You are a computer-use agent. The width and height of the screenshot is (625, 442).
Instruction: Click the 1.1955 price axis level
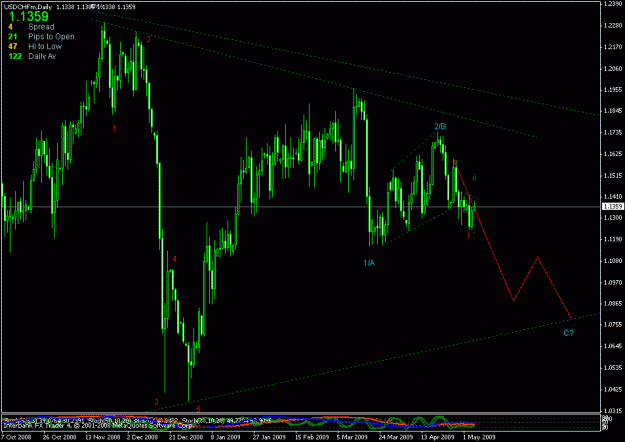point(612,90)
